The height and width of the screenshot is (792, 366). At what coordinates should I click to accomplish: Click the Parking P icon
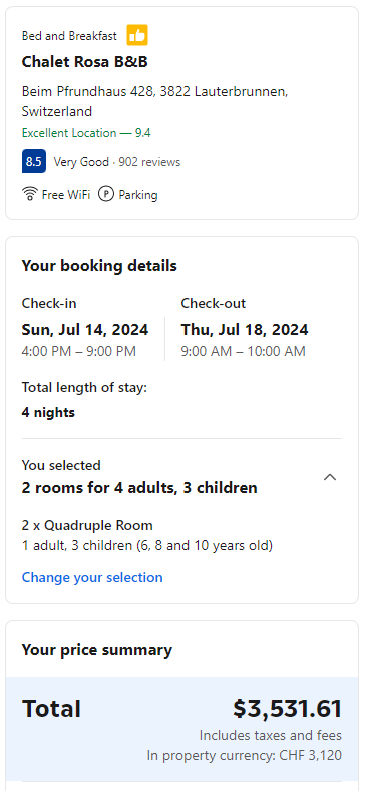coord(106,194)
